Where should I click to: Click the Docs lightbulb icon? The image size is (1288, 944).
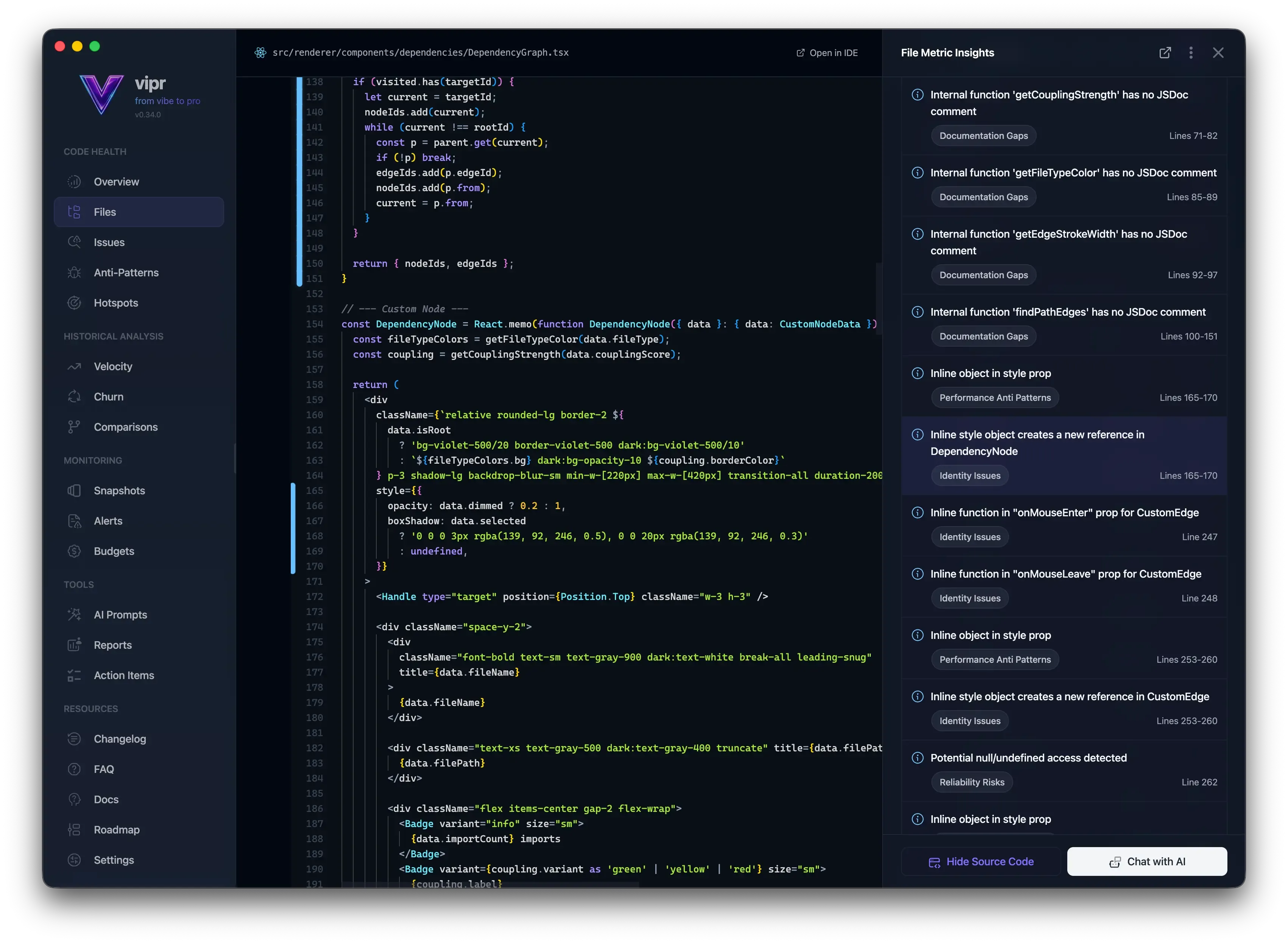[74, 799]
